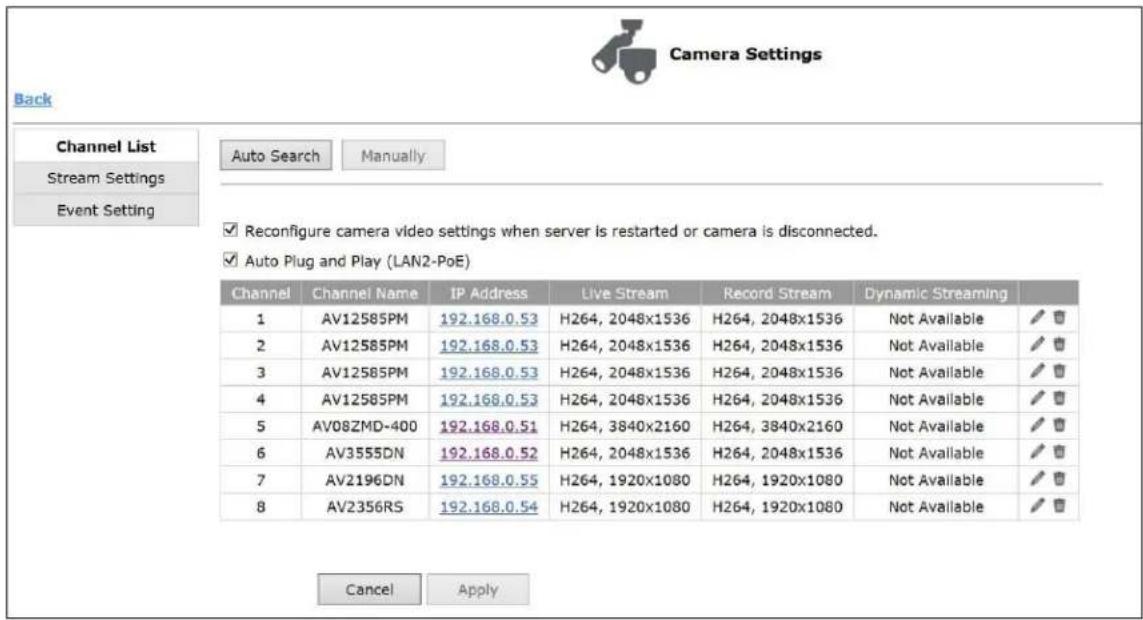Viewport: 1143px width, 620px height.
Task: Open IP address 192.168.0.51 link
Action: coord(488,427)
